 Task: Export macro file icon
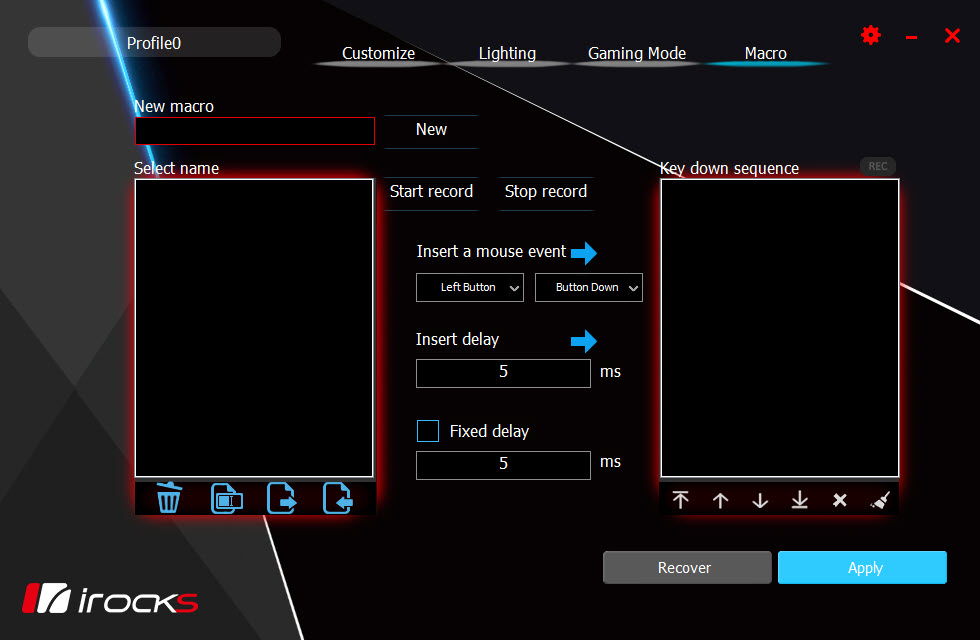281,498
